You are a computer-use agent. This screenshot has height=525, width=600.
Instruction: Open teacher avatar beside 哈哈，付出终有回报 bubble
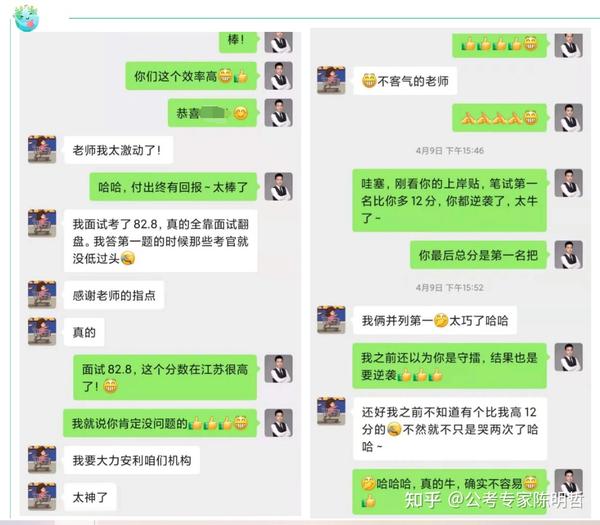pos(279,186)
